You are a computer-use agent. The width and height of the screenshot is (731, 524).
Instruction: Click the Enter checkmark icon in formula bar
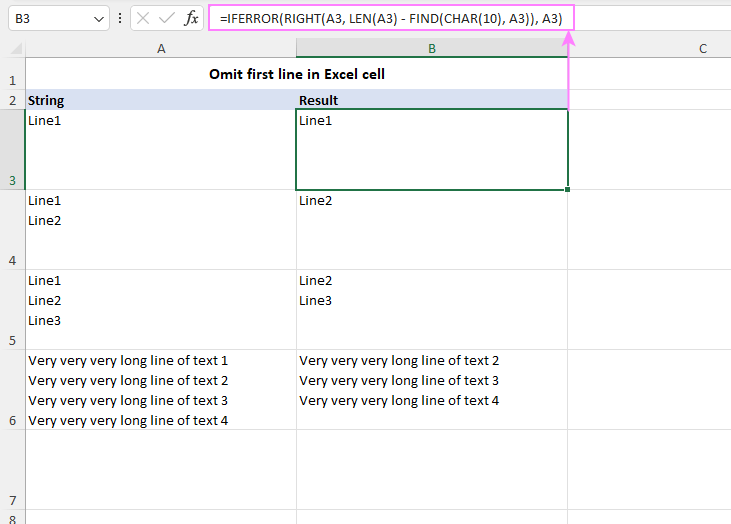(166, 18)
